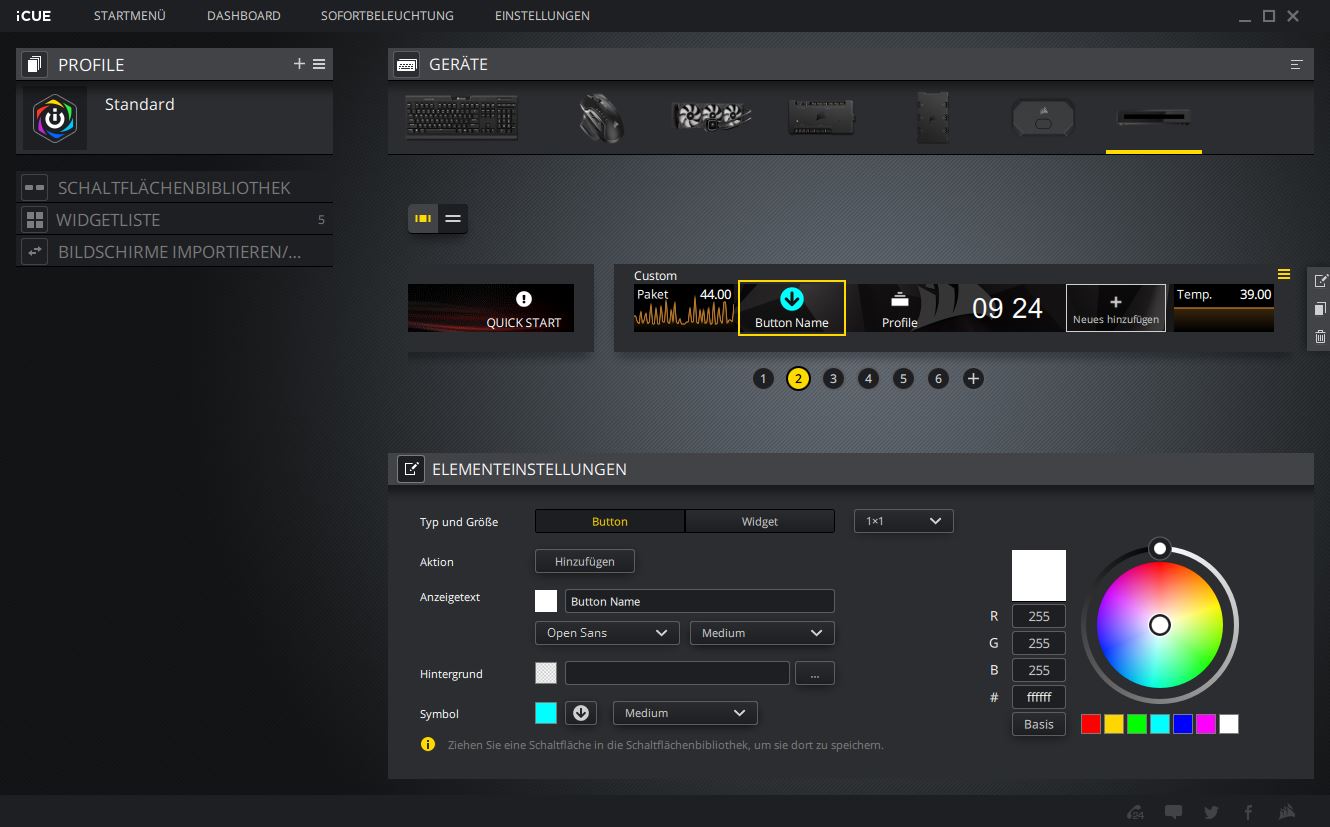Select Button element type
The width and height of the screenshot is (1330, 827).
tap(609, 521)
